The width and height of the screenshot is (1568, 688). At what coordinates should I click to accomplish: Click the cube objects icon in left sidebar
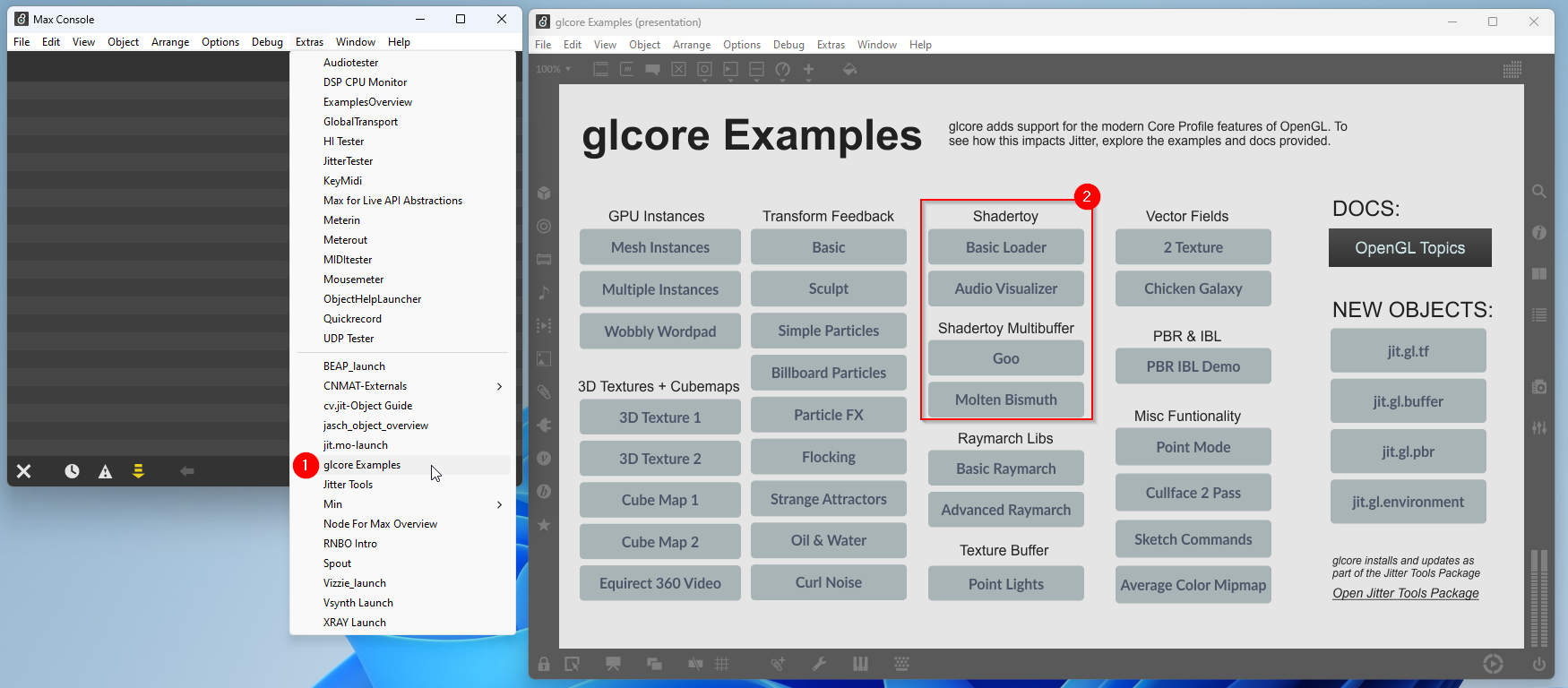click(544, 193)
